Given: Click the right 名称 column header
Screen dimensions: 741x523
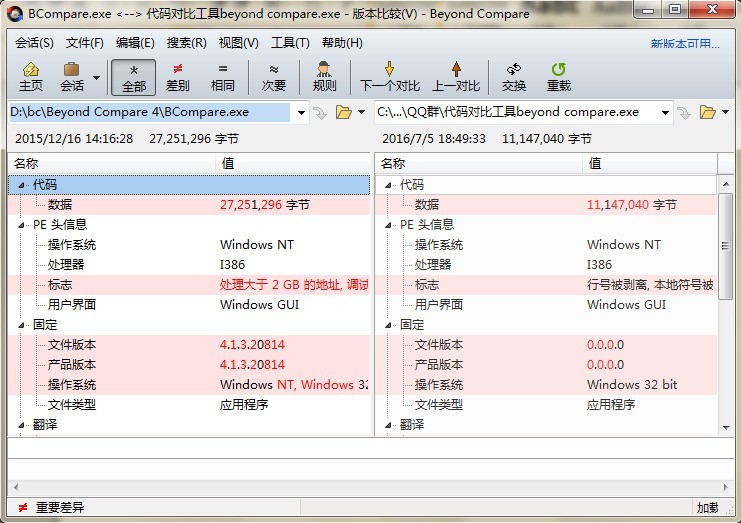Looking at the screenshot, I should pos(479,164).
